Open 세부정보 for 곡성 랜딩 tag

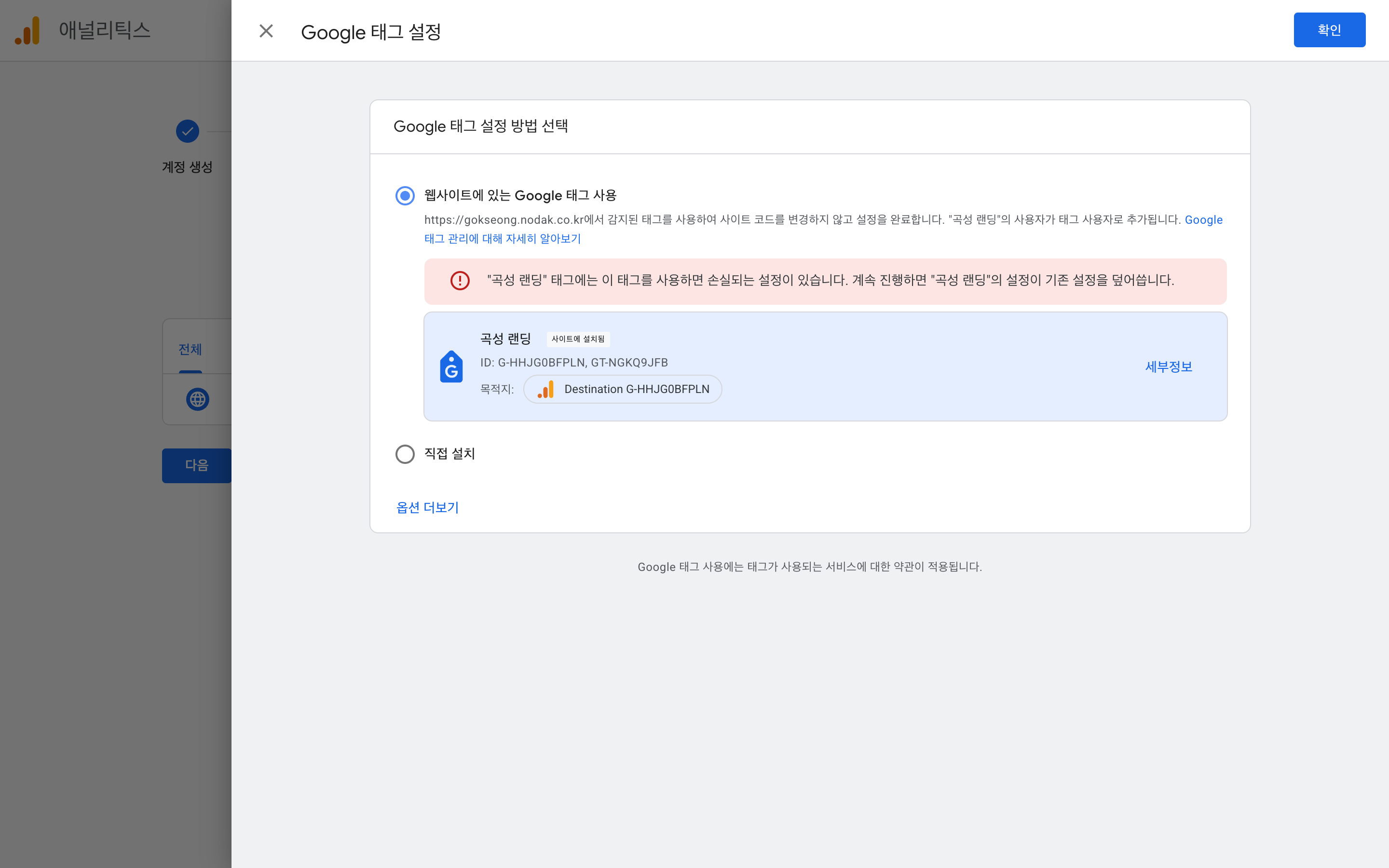click(1169, 367)
